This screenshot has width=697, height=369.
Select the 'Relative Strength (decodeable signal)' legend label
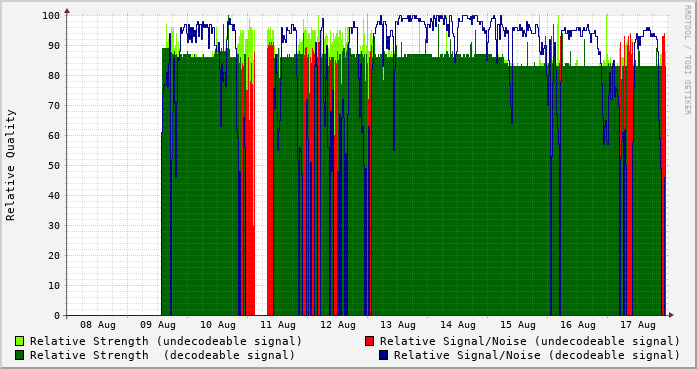pyautogui.click(x=163, y=356)
